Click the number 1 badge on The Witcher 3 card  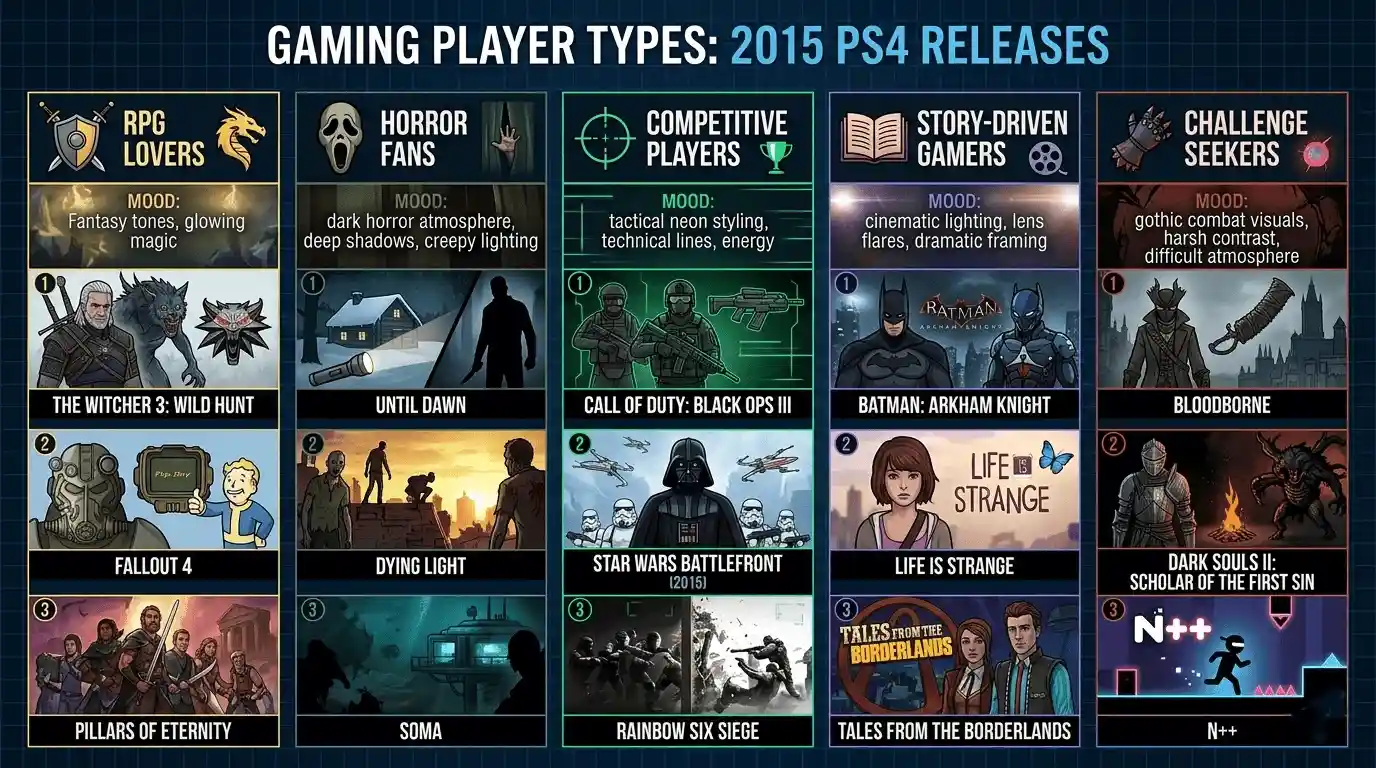[43, 283]
